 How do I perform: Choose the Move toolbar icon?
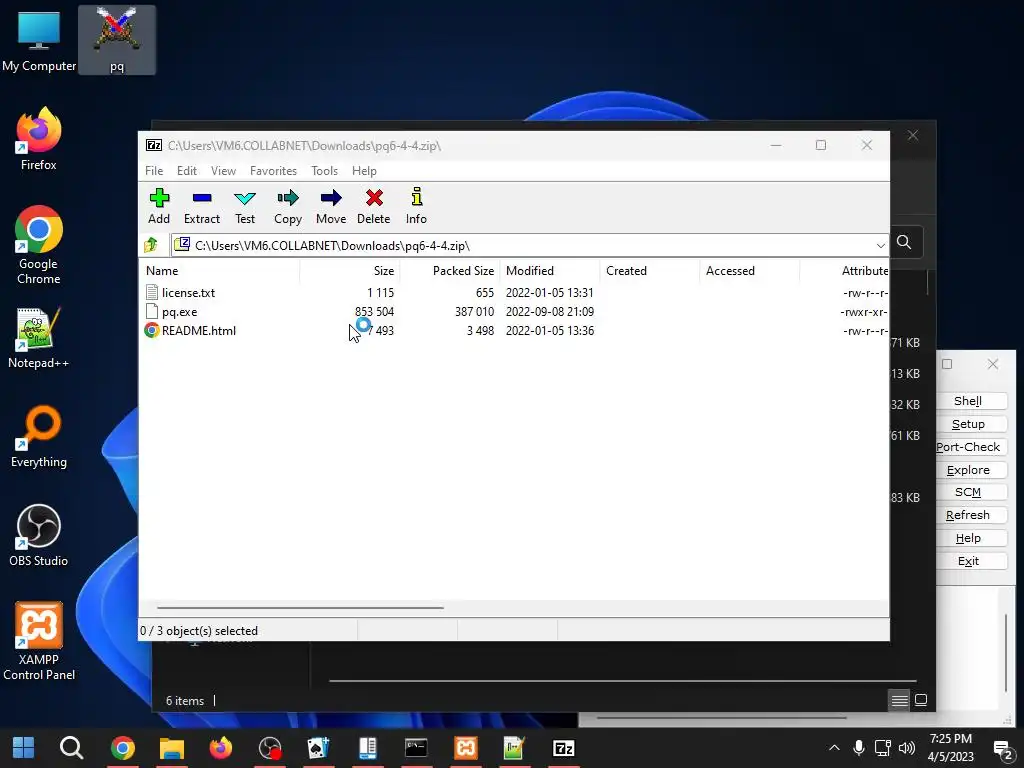coord(331,198)
